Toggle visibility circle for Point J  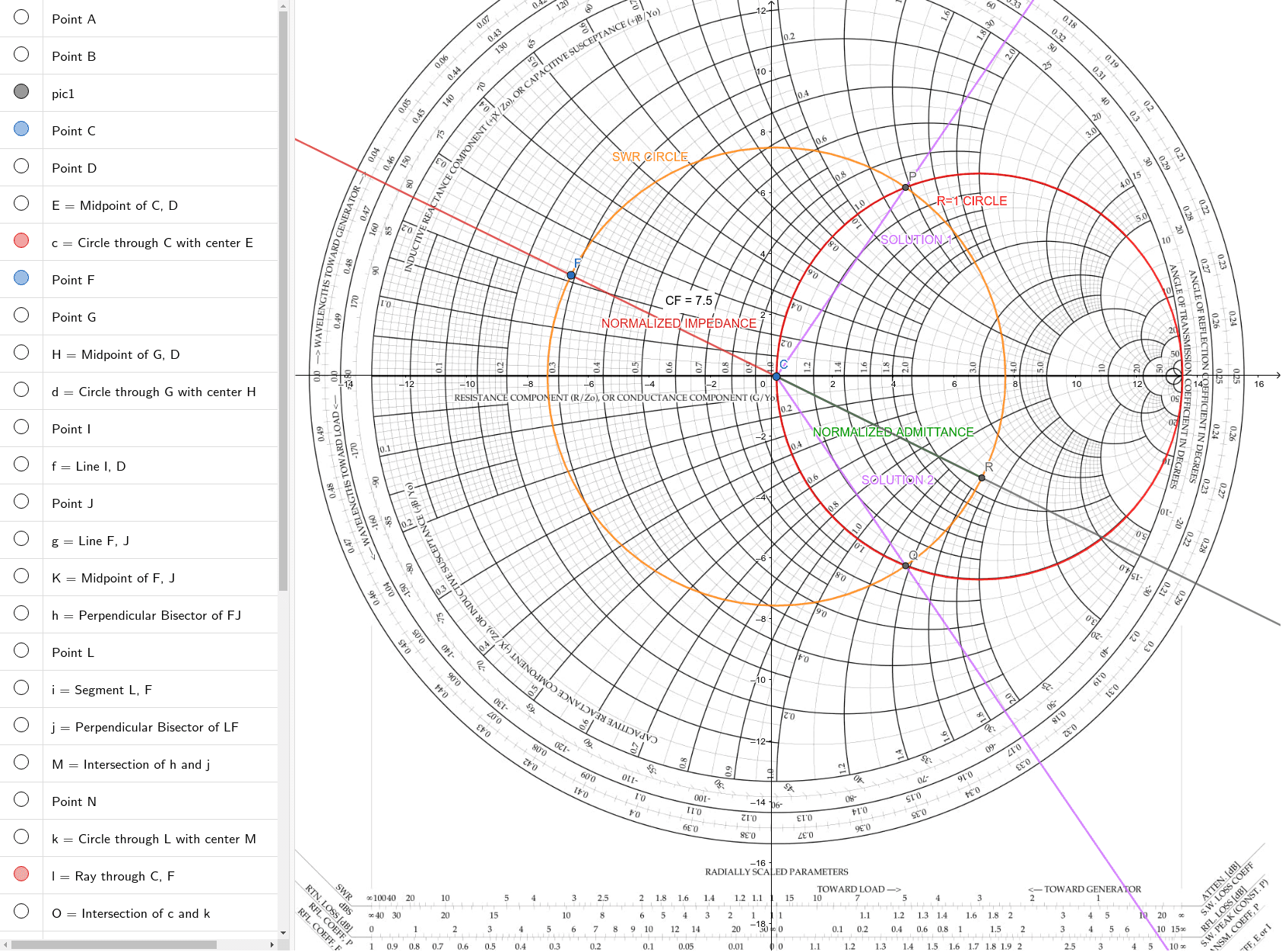(21, 501)
